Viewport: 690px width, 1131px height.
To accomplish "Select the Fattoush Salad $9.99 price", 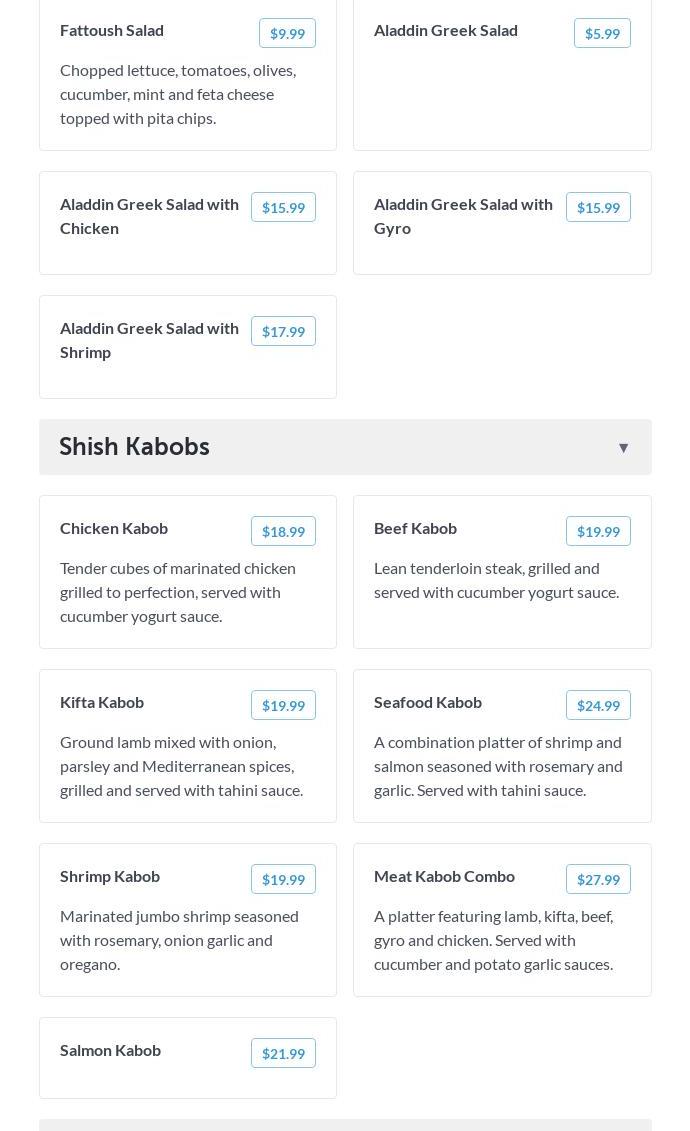I will [x=287, y=34].
